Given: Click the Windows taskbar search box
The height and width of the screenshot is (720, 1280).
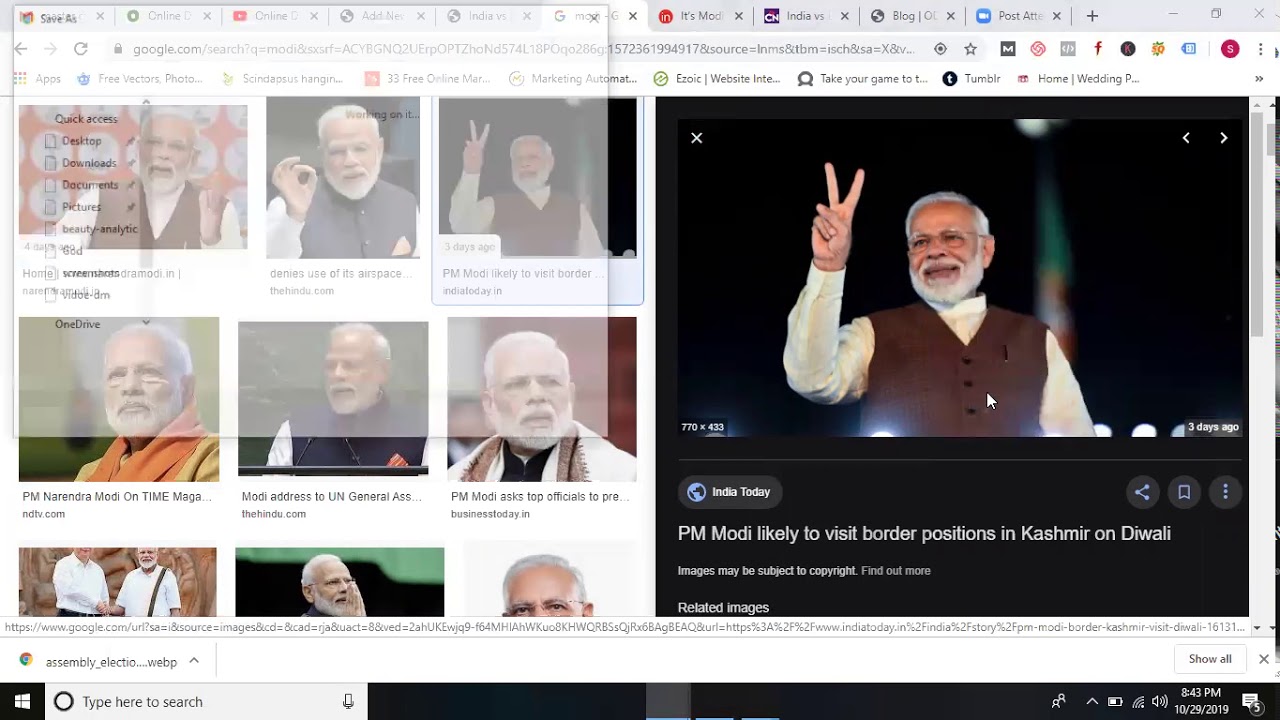Looking at the screenshot, I should click(207, 702).
